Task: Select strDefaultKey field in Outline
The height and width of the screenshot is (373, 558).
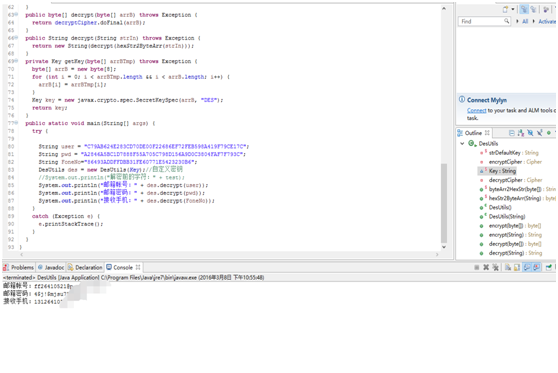Action: pos(509,153)
